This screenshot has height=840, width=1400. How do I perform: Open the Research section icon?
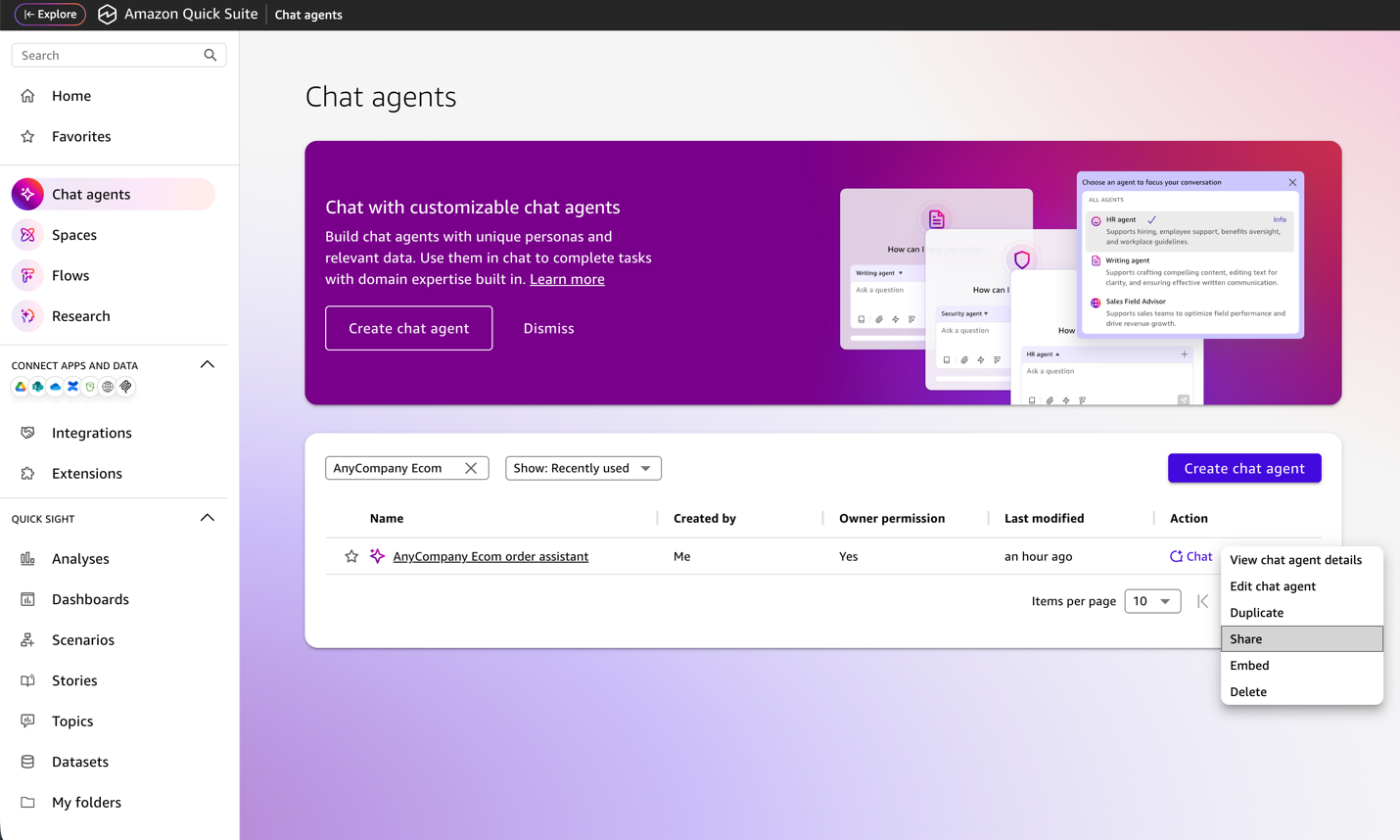[x=27, y=316]
